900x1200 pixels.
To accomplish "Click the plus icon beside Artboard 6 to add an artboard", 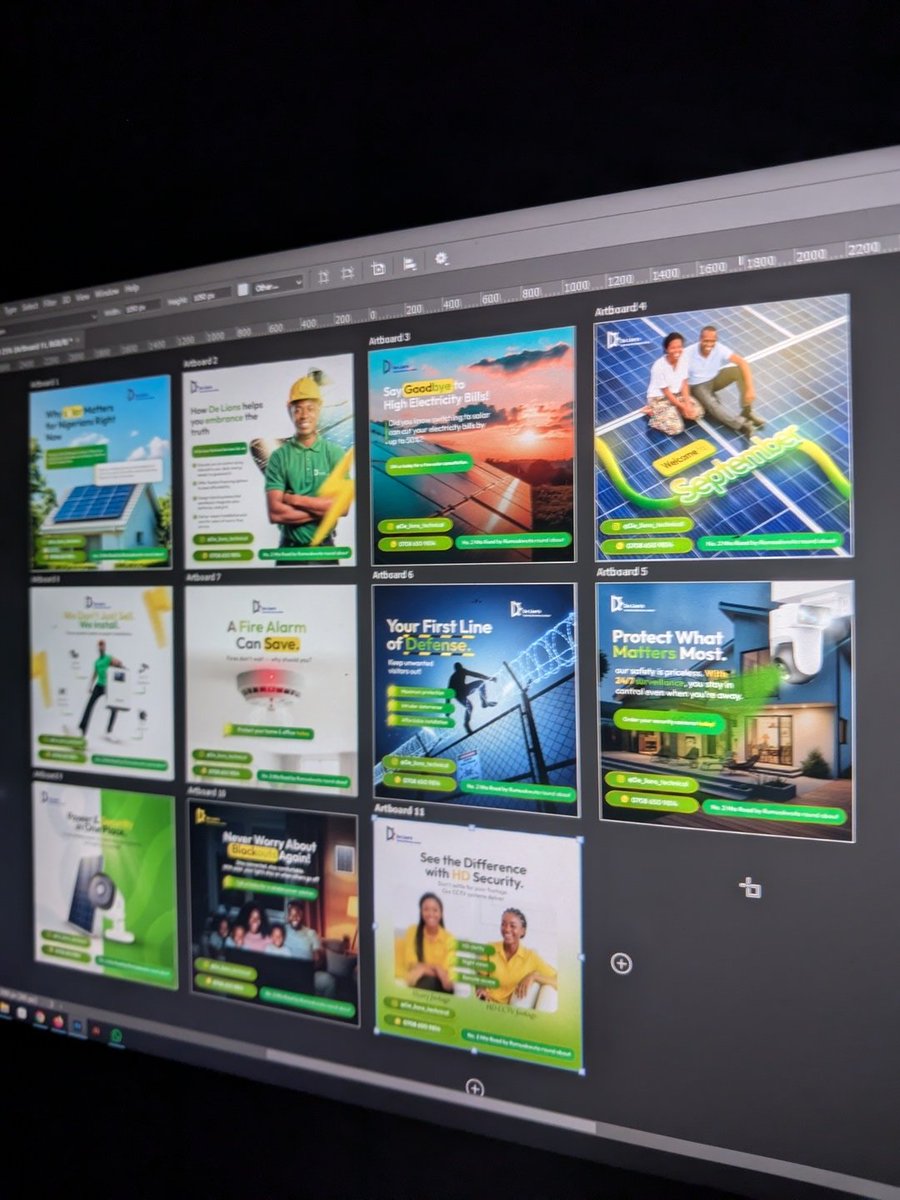I will click(622, 963).
